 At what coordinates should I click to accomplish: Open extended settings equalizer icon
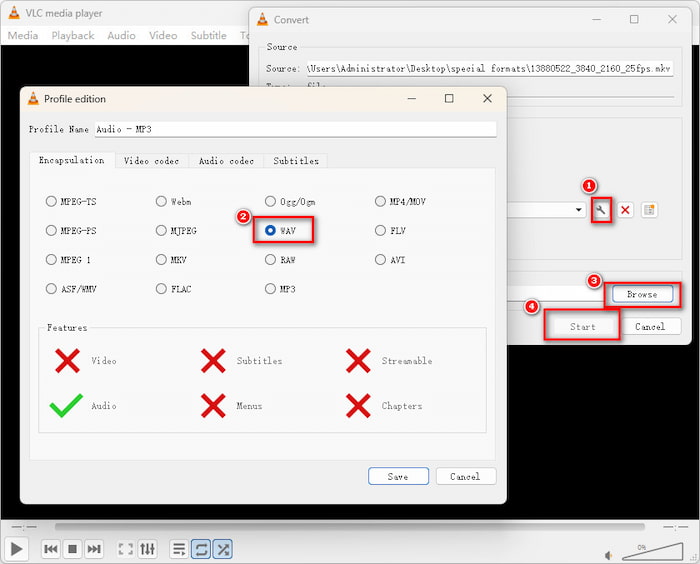(x=147, y=549)
